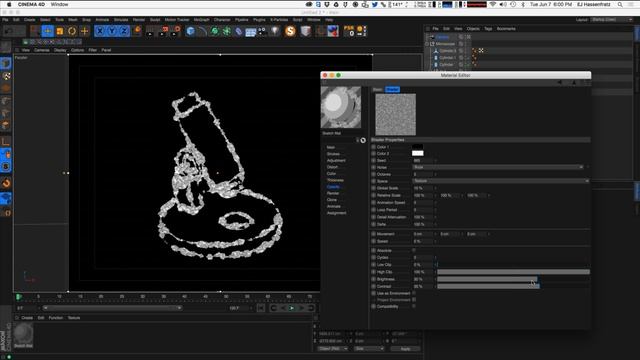The image size is (640, 360).
Task: Click the Global Scale stepper arrows
Action: pyautogui.click(x=436, y=188)
